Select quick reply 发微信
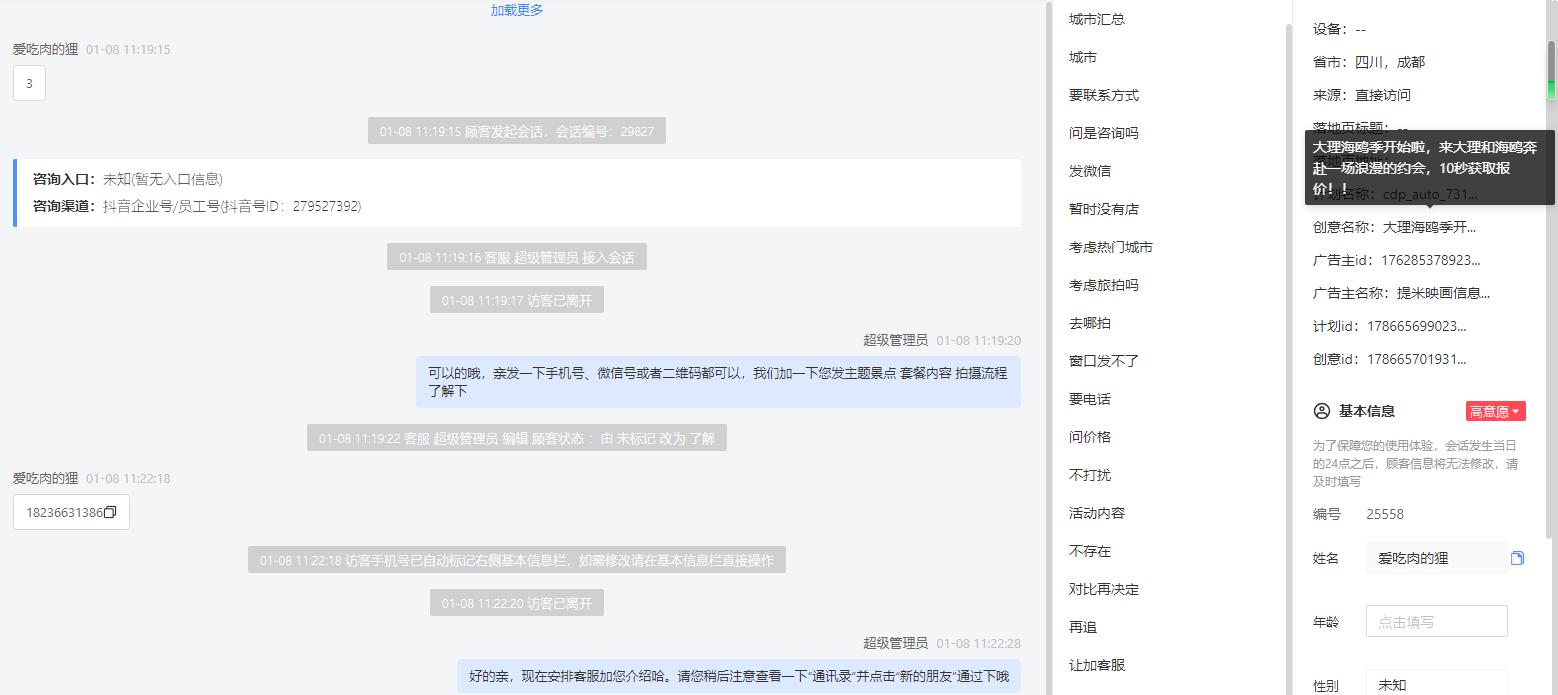 click(x=1090, y=171)
